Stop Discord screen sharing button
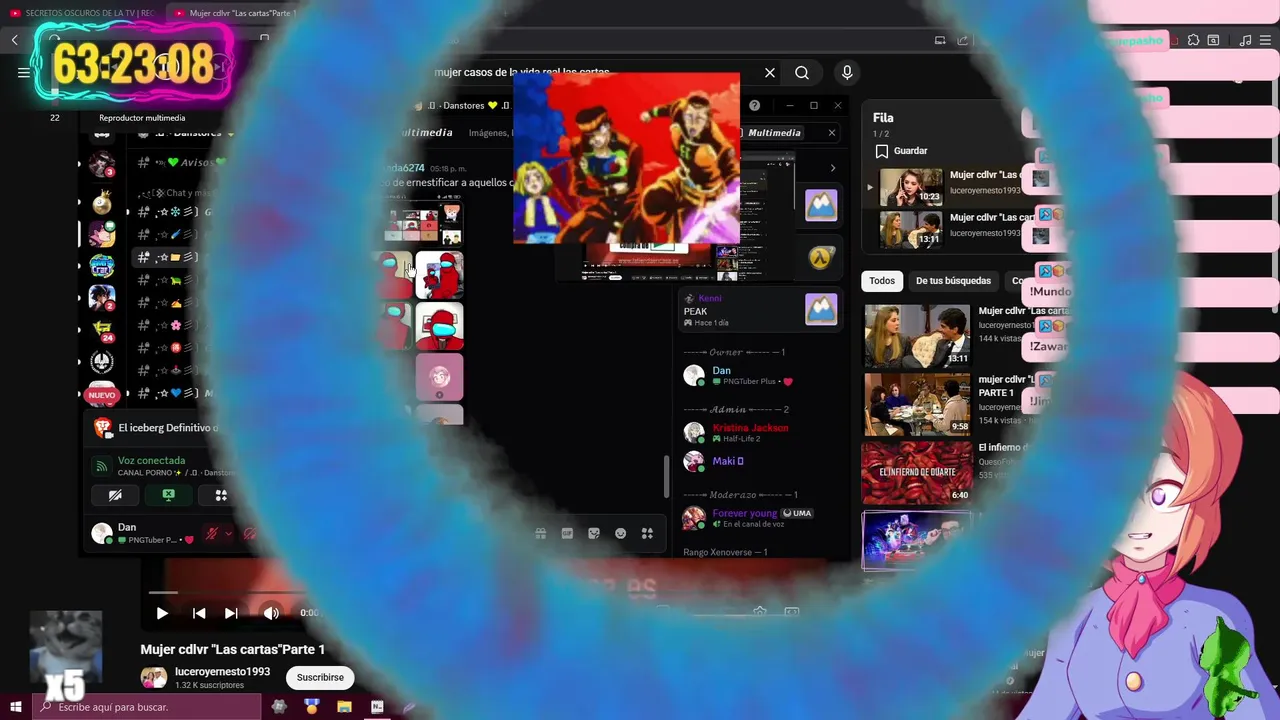Viewport: 1280px width, 720px height. pos(168,495)
